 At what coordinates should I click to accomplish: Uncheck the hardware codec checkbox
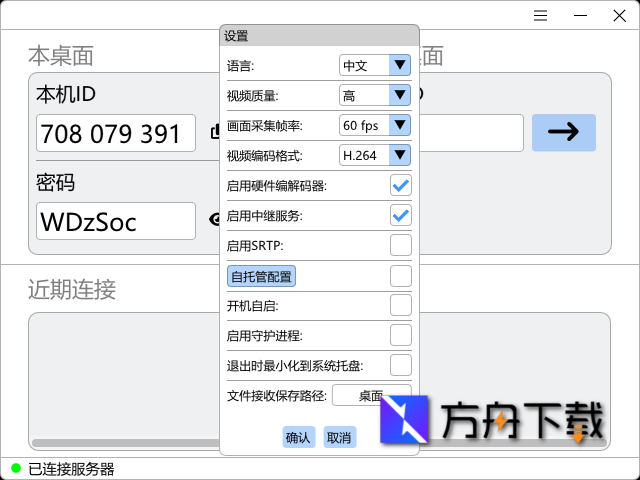pyautogui.click(x=400, y=185)
